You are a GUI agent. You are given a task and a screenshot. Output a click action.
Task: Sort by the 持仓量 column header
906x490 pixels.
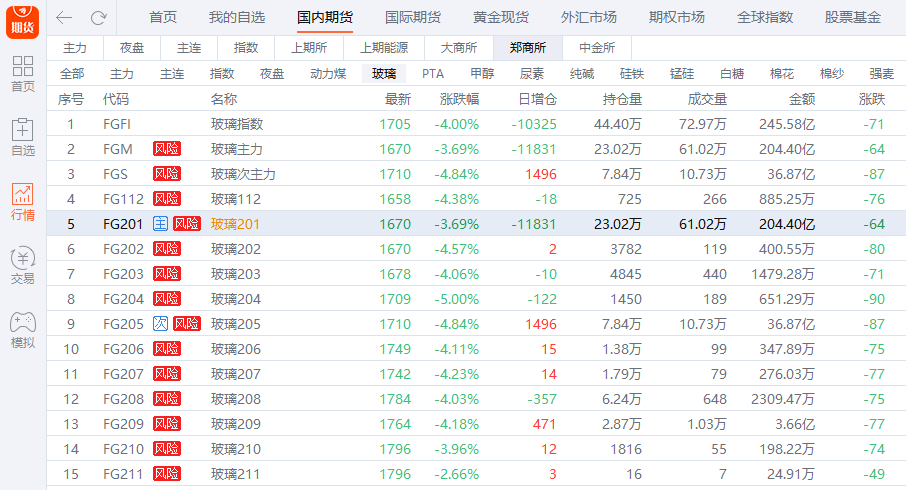(622, 99)
